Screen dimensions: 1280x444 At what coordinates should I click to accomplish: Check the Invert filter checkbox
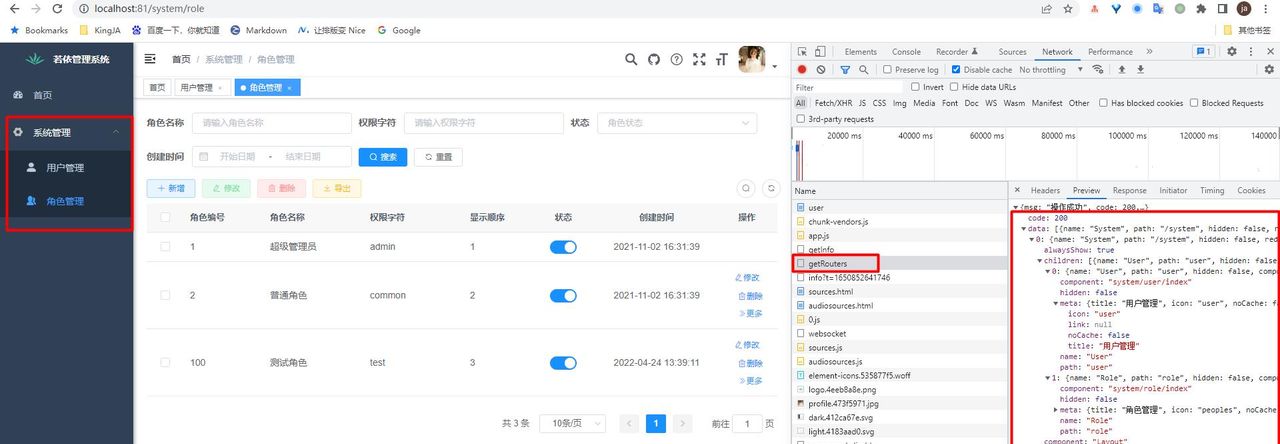916,87
